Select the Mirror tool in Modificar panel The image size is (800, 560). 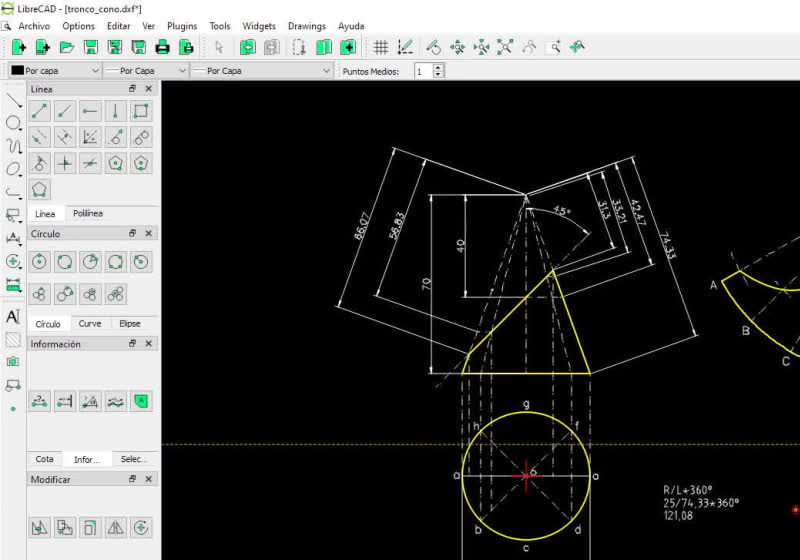(x=116, y=527)
